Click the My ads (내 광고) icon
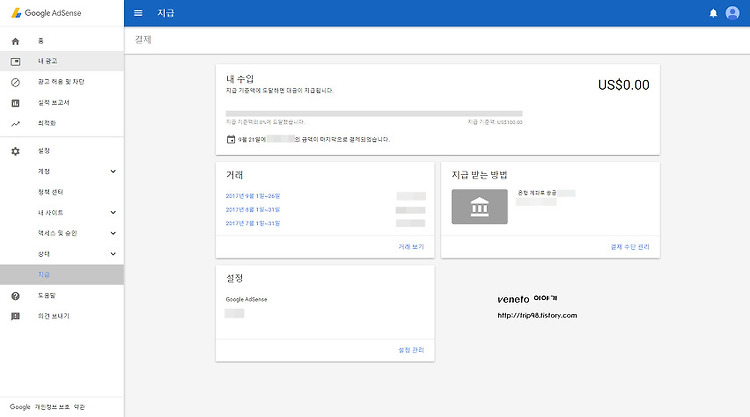The image size is (750, 417). pyautogui.click(x=15, y=62)
